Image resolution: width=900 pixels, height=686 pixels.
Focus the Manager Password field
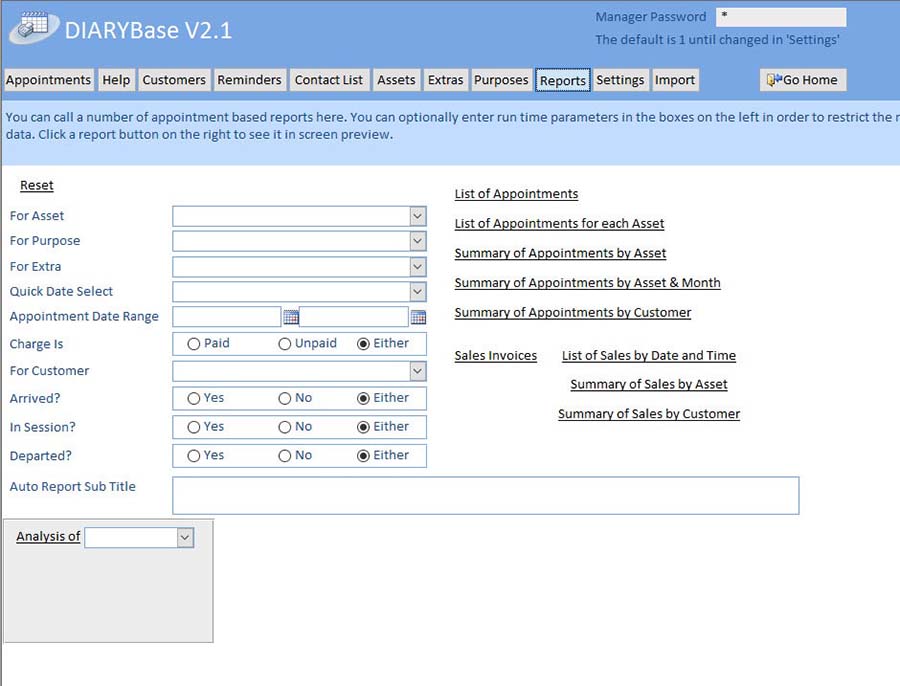point(781,17)
